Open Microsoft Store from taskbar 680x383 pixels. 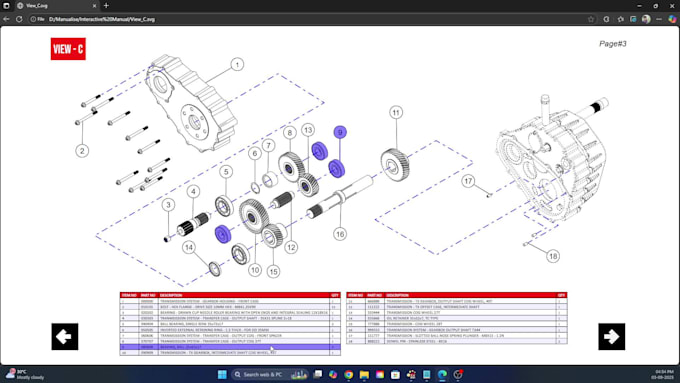(396, 374)
